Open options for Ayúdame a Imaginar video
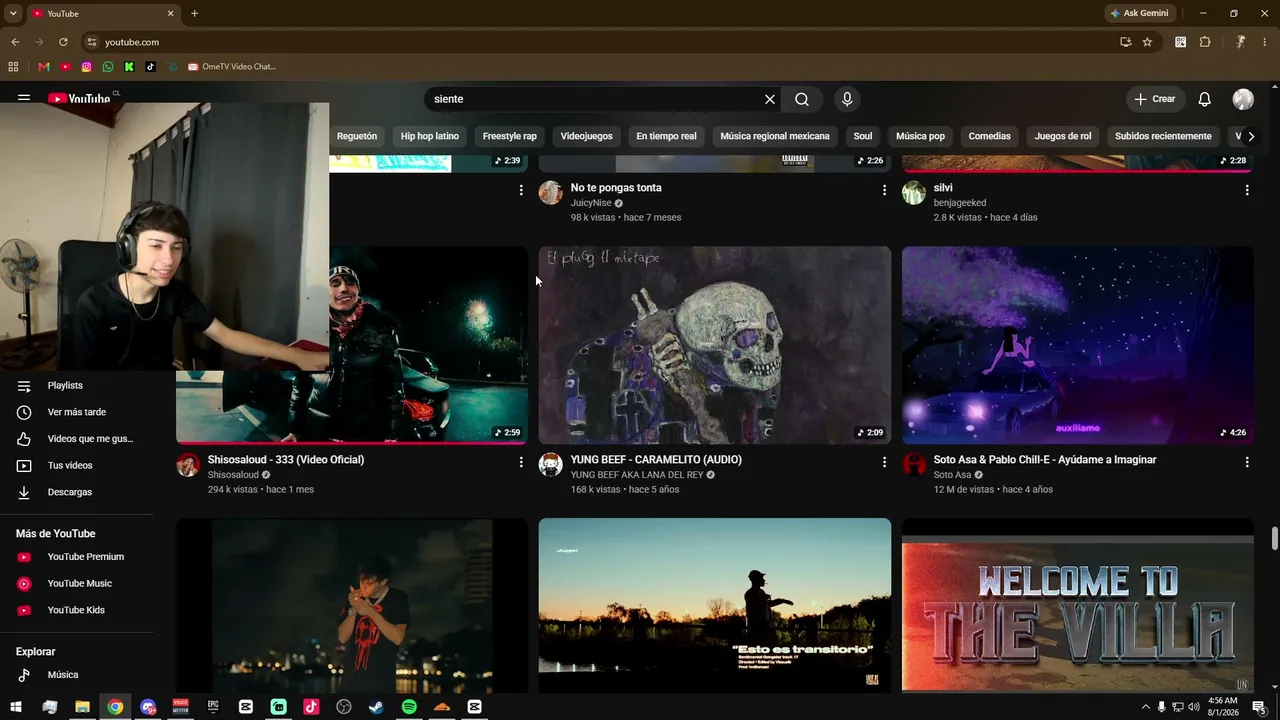The image size is (1280, 720). click(1247, 462)
